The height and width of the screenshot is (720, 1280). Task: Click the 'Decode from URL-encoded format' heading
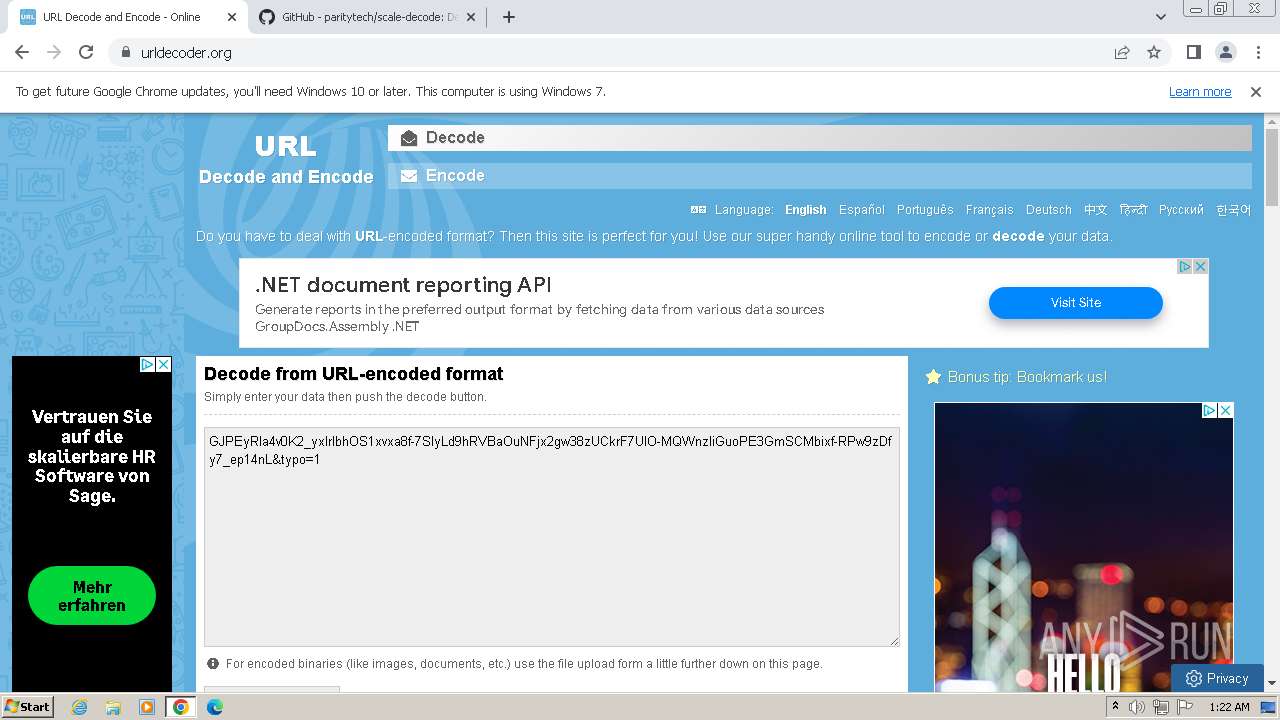[354, 374]
